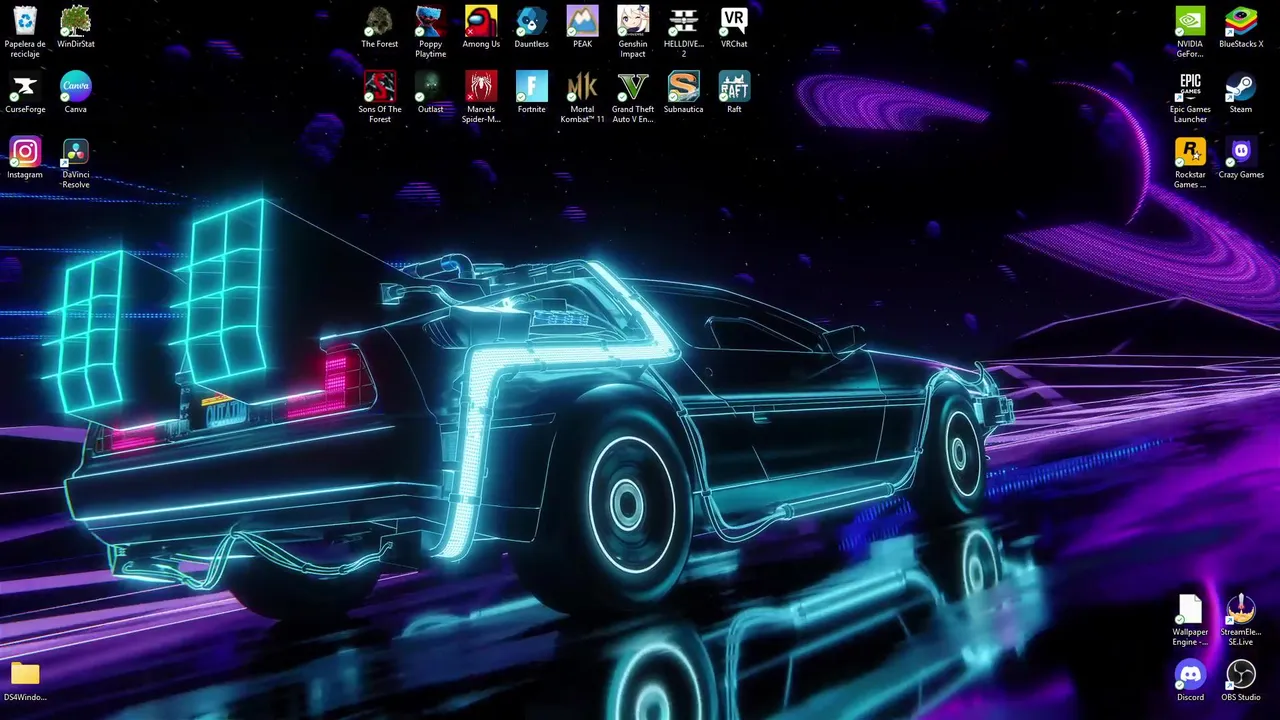Image resolution: width=1280 pixels, height=720 pixels.
Task: Select the Grand Theft Auto V icon
Action: [x=633, y=86]
